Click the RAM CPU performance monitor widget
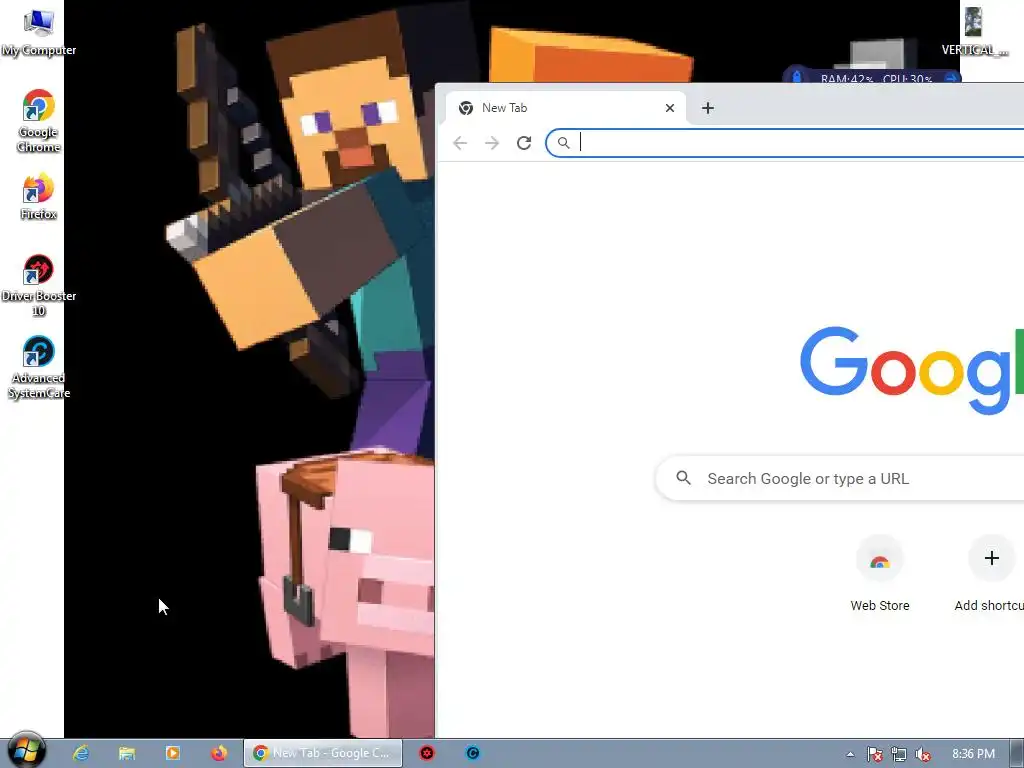The width and height of the screenshot is (1024, 768). [872, 77]
